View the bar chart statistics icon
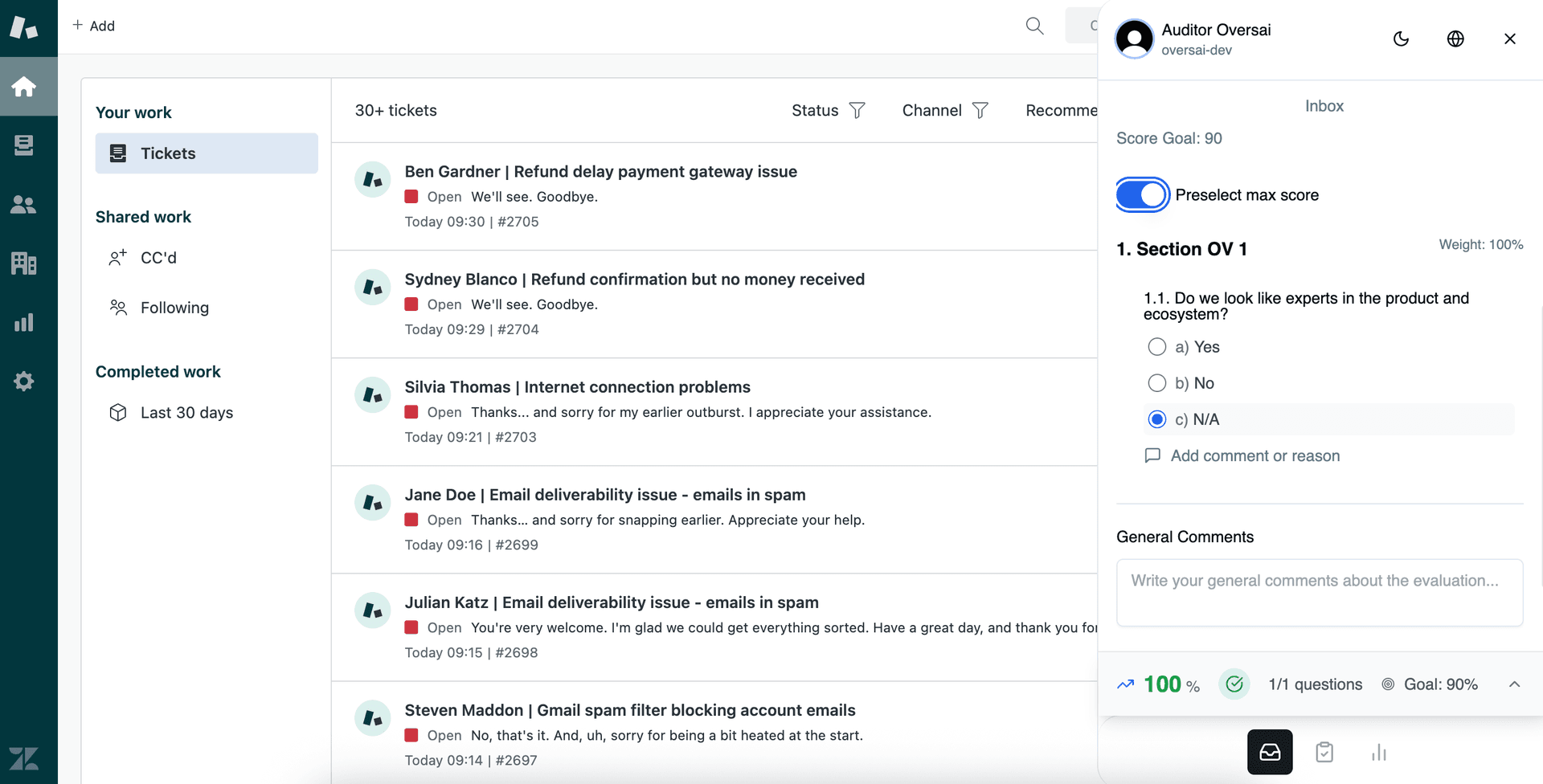This screenshot has width=1543, height=784. [x=1379, y=752]
